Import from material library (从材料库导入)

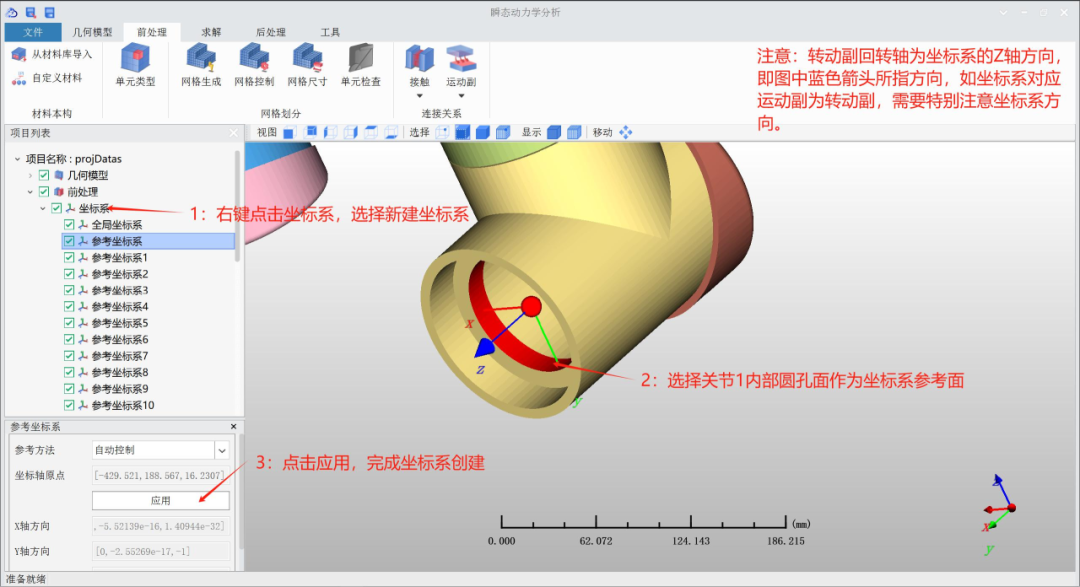pos(52,54)
